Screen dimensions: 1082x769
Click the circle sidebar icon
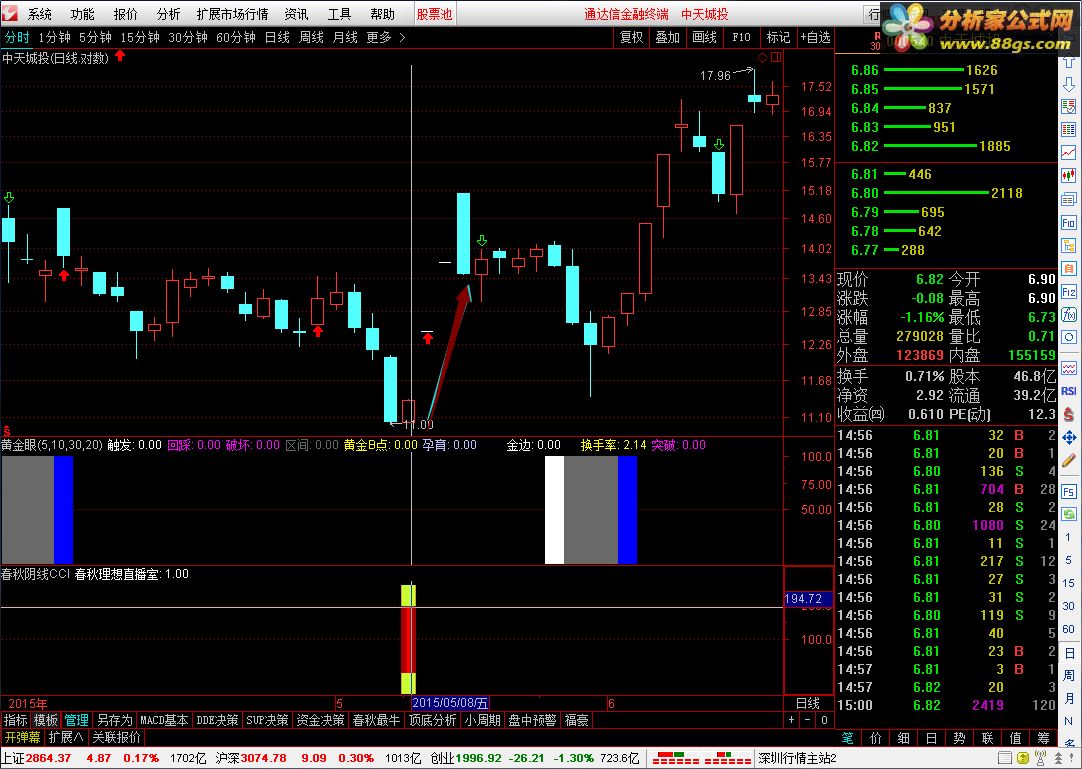(x=1069, y=338)
